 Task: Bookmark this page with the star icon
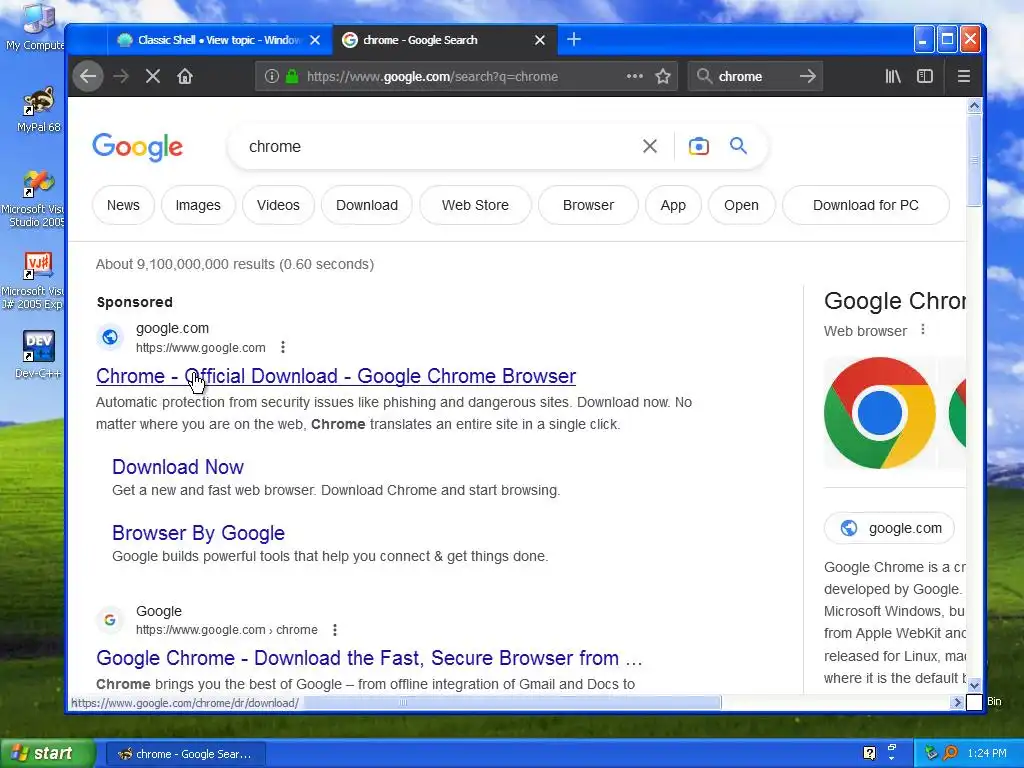tap(663, 76)
